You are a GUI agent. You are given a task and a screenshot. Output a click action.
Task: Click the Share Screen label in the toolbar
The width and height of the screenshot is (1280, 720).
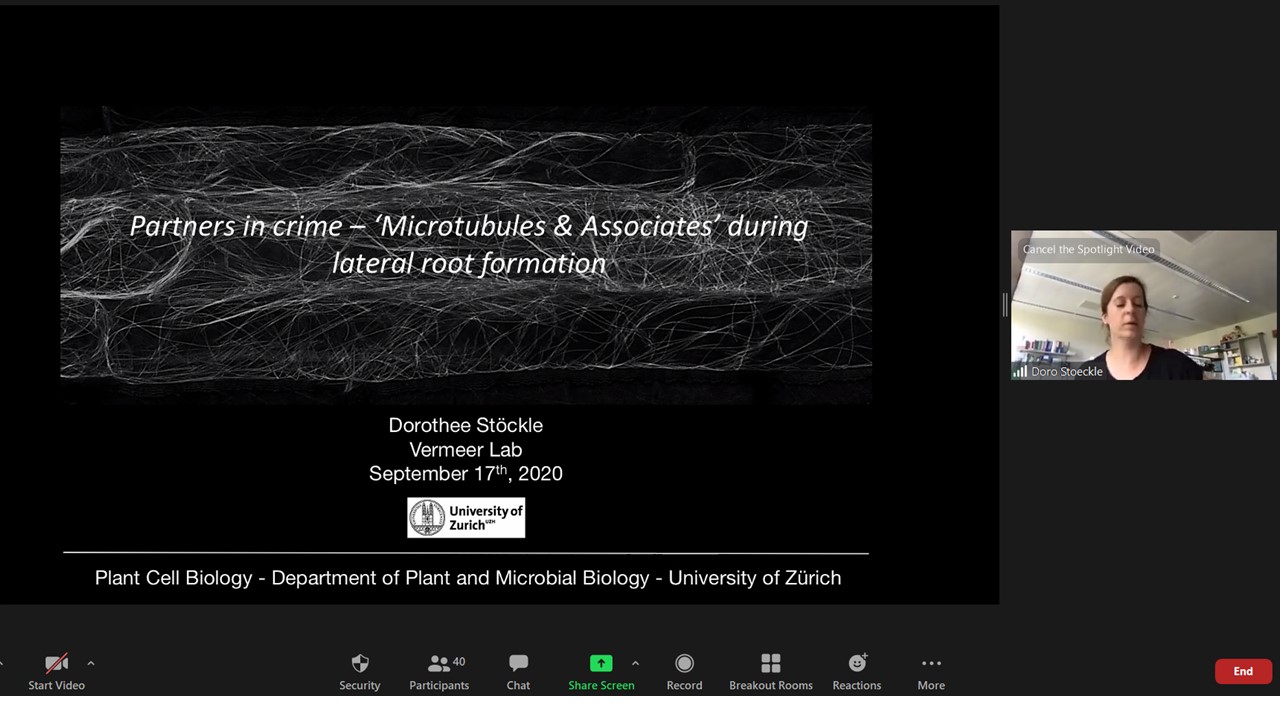[601, 685]
